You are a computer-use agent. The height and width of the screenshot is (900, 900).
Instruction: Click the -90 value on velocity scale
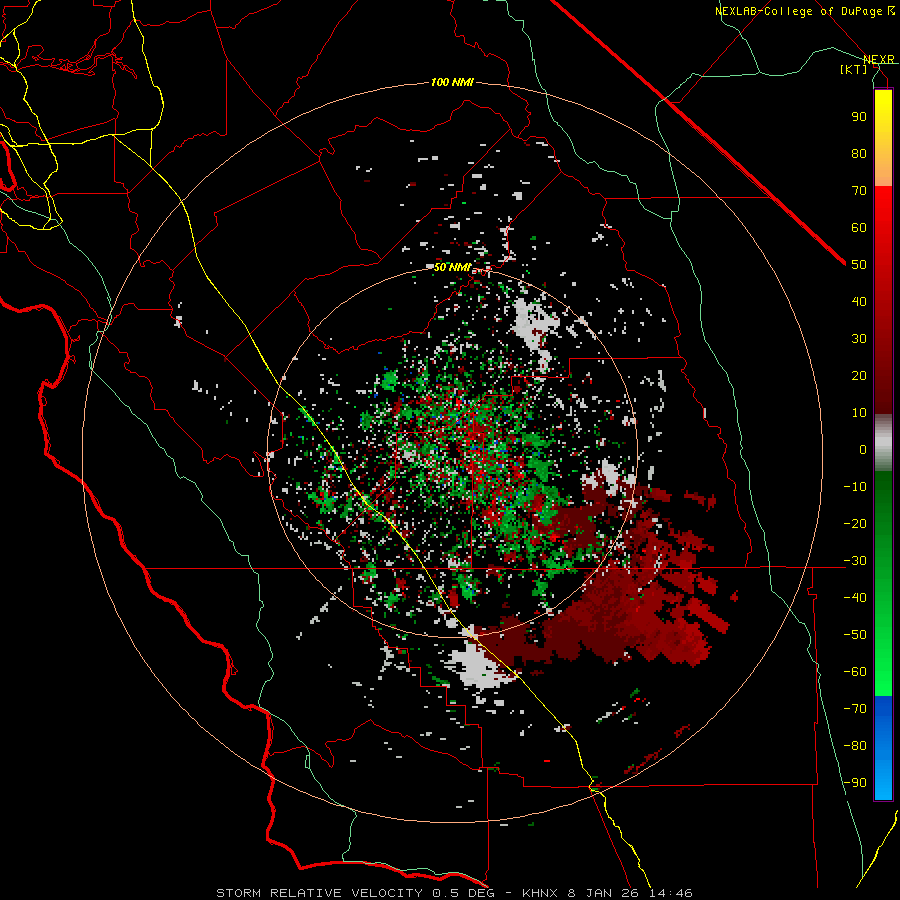tap(855, 783)
